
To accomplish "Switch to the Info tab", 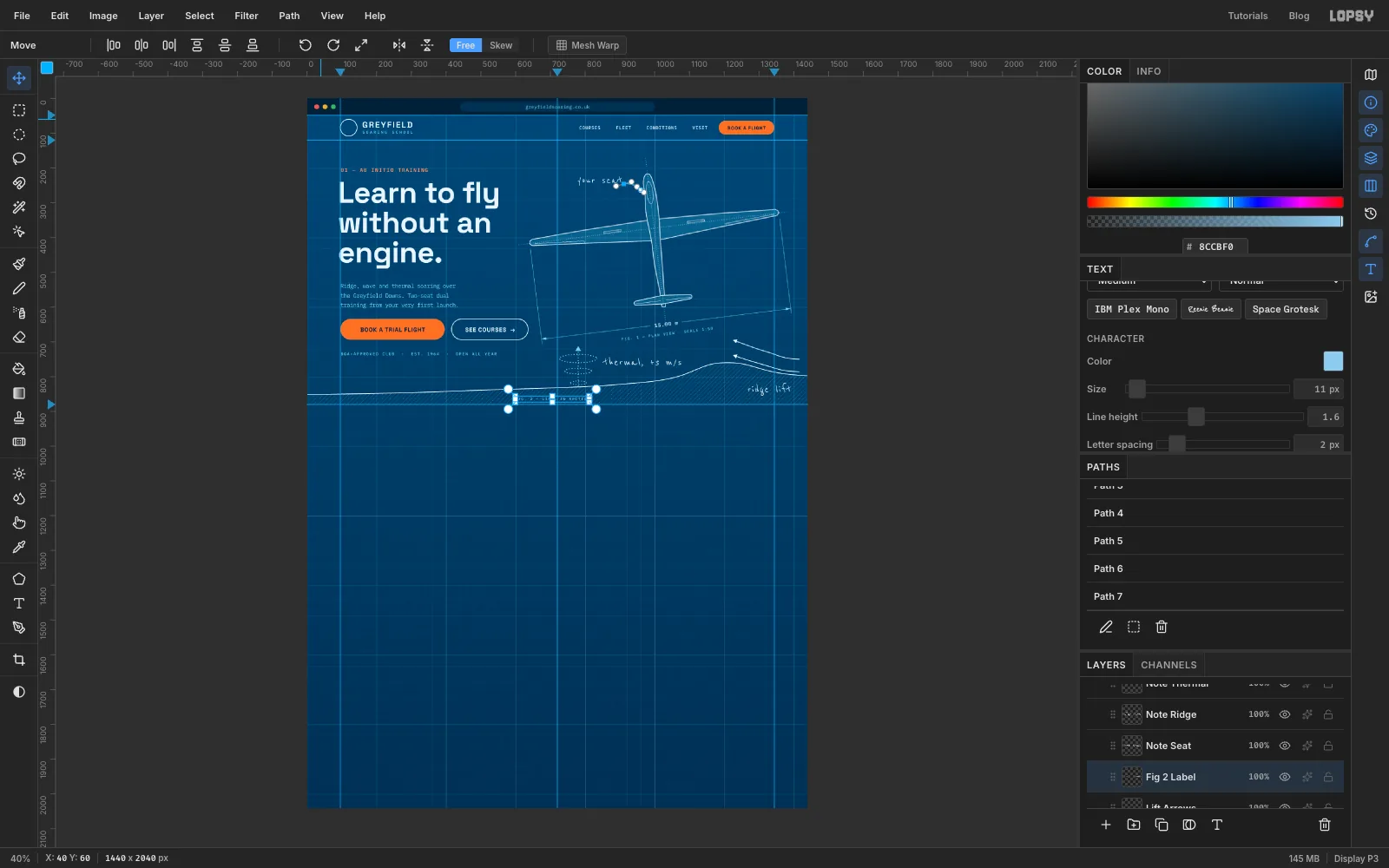I will tap(1149, 71).
